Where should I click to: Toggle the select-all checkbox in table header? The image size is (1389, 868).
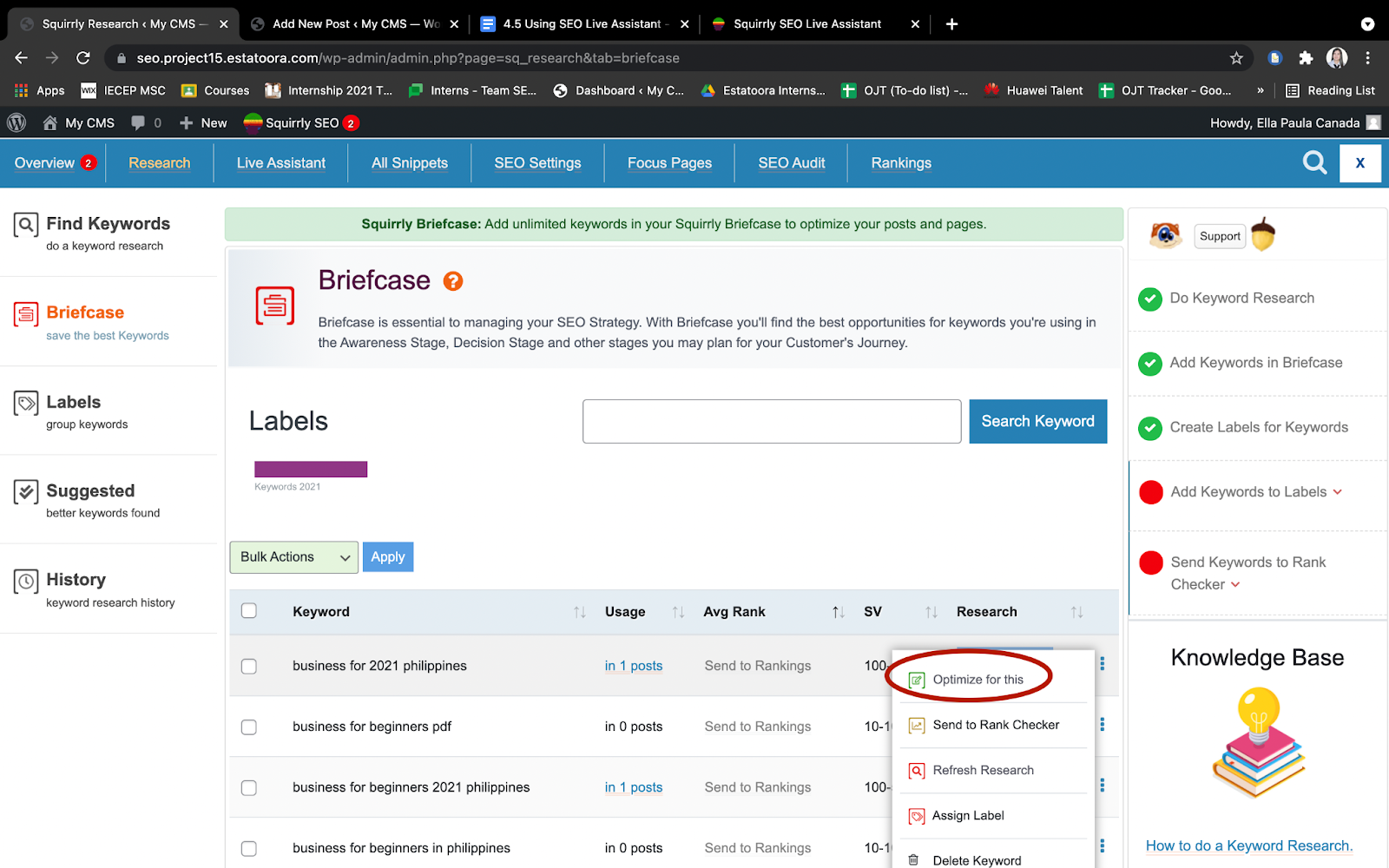[249, 611]
